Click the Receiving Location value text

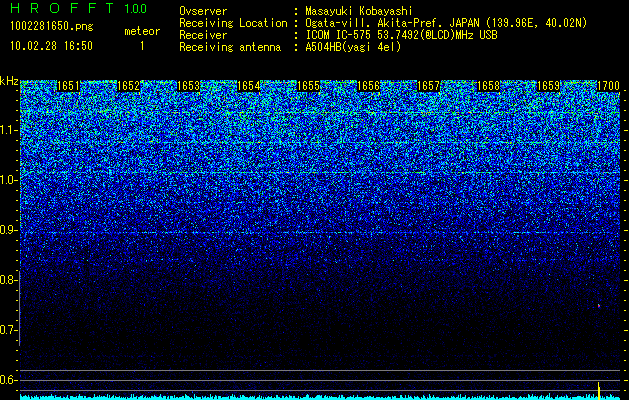[x=446, y=23]
